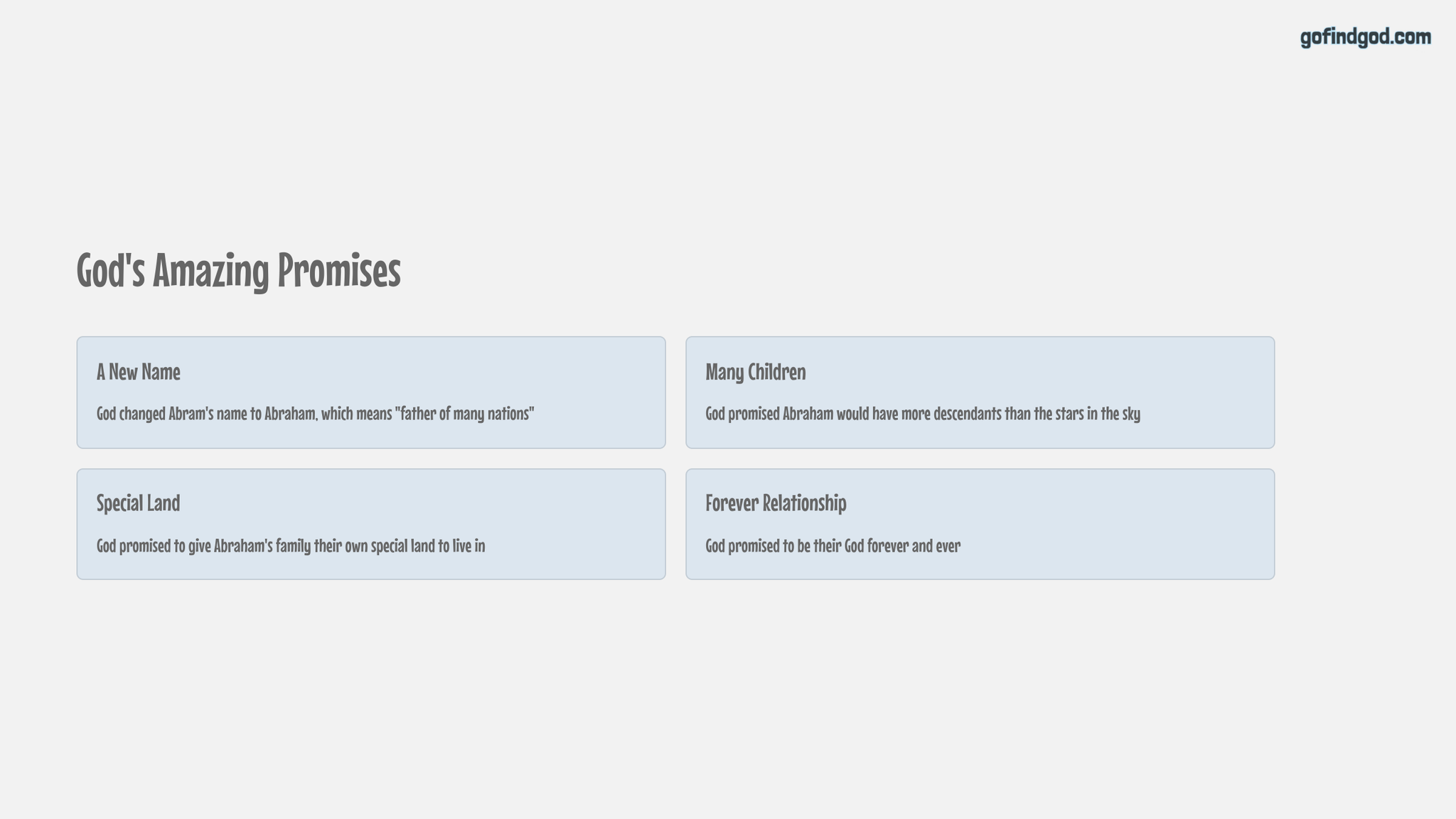The height and width of the screenshot is (819, 1456).
Task: Click the Many Children title
Action: pos(756,372)
